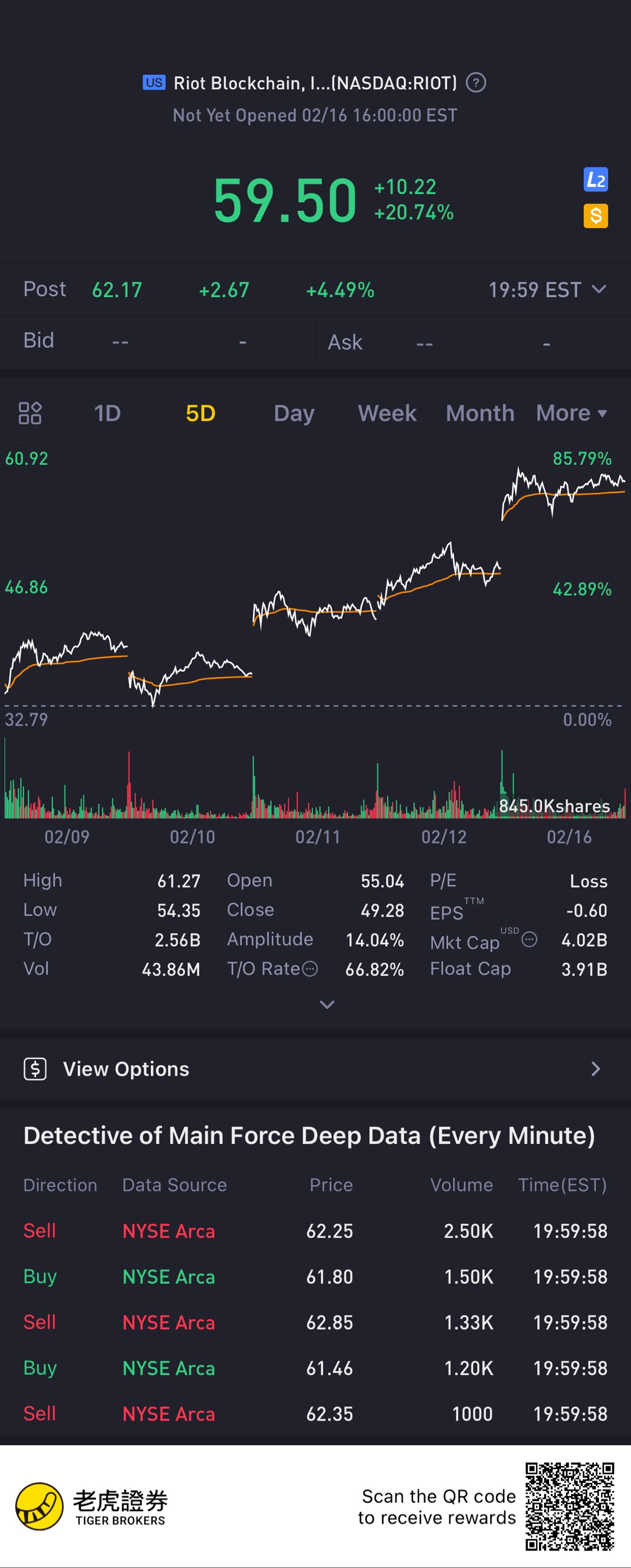Screen dimensions: 631x1568
Task: Switch to the Day chart tab
Action: coord(293,413)
